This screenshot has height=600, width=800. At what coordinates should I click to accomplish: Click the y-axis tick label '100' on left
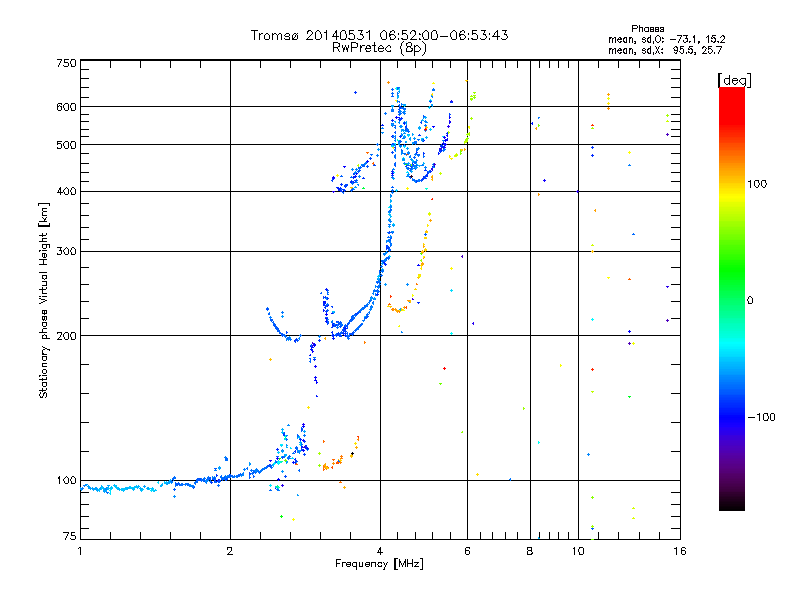[x=67, y=480]
